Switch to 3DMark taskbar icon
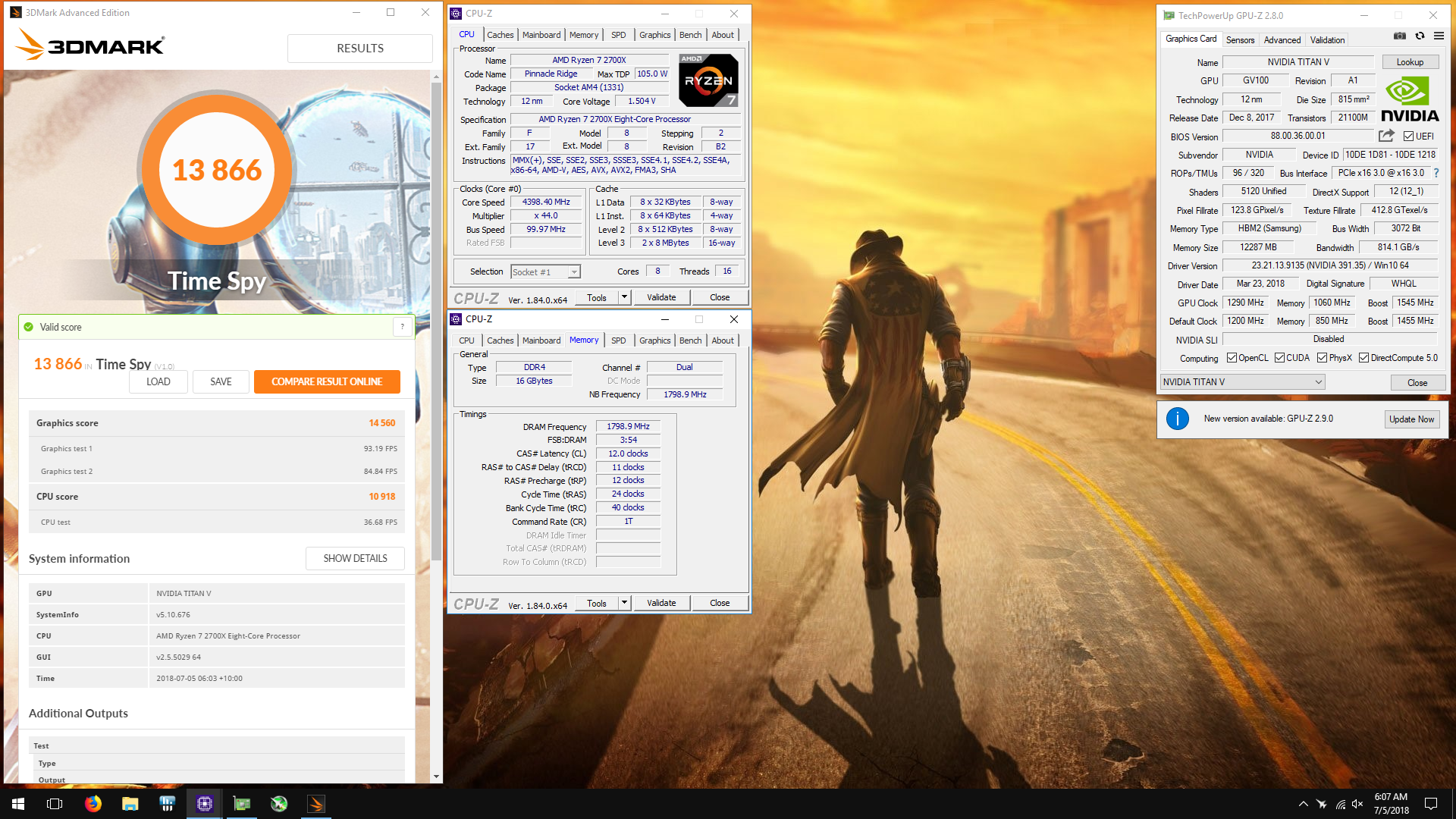 [x=315, y=804]
